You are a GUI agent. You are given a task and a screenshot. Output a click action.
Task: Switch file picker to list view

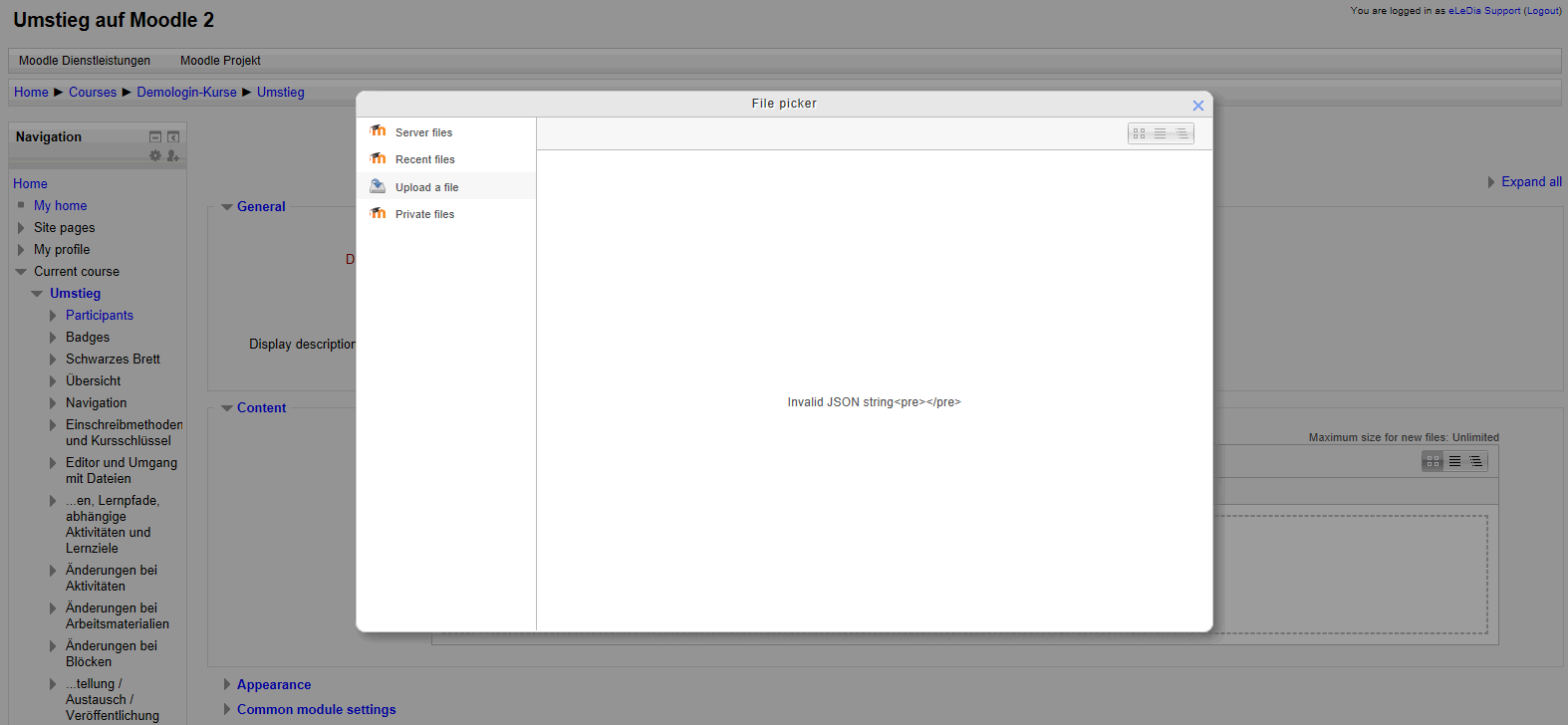(1160, 133)
